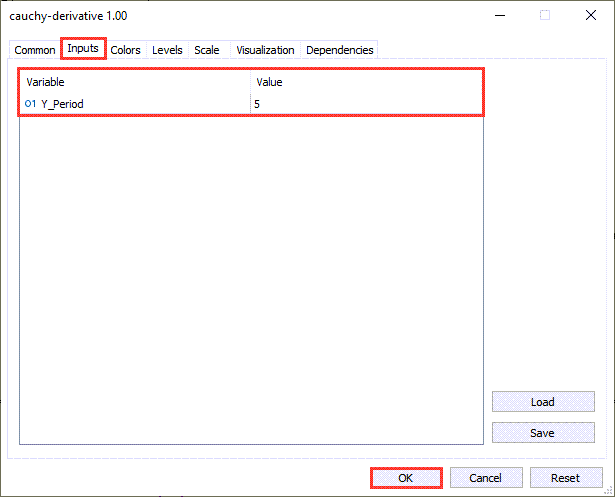Click the Variable column header

tap(135, 82)
